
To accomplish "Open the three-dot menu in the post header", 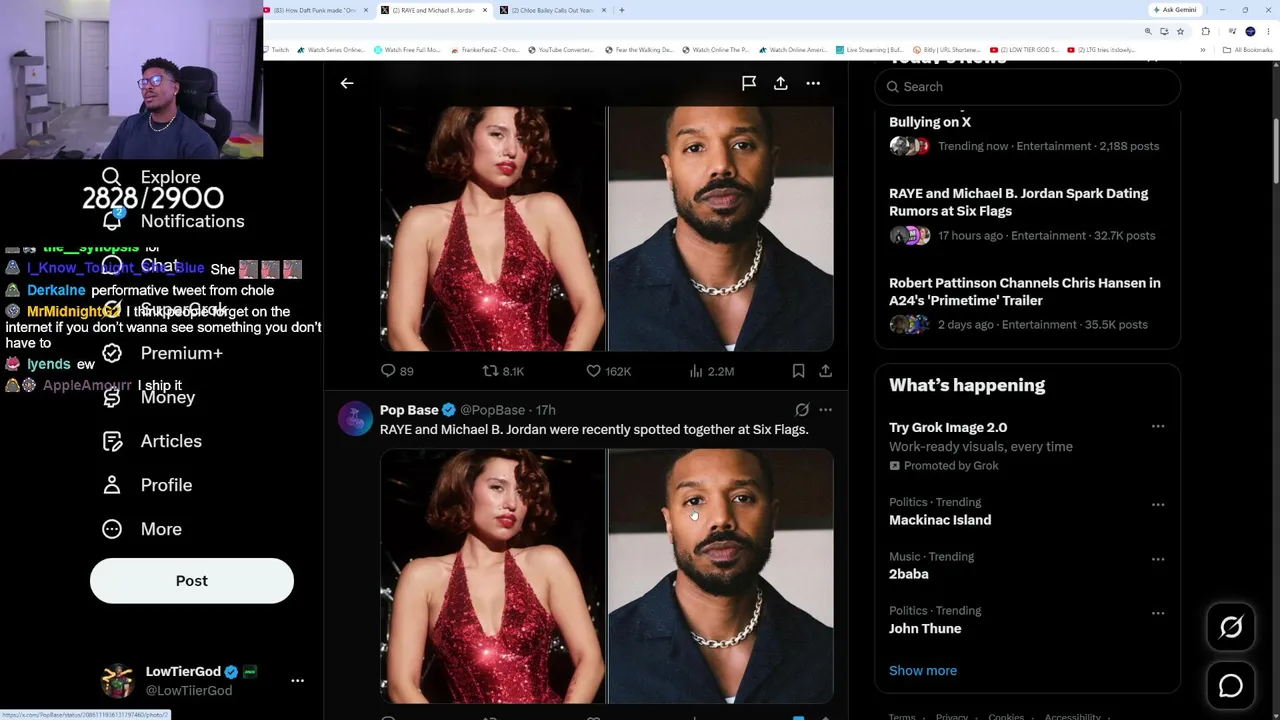I will (813, 84).
